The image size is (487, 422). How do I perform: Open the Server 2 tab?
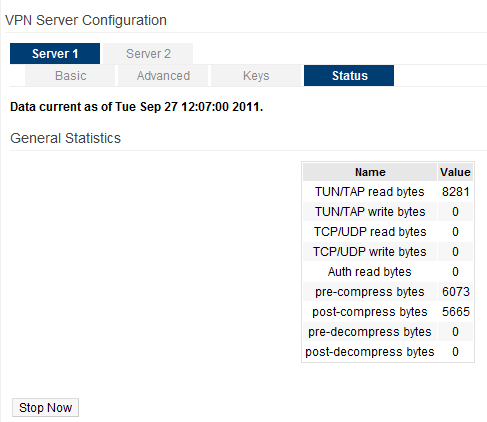[x=148, y=53]
